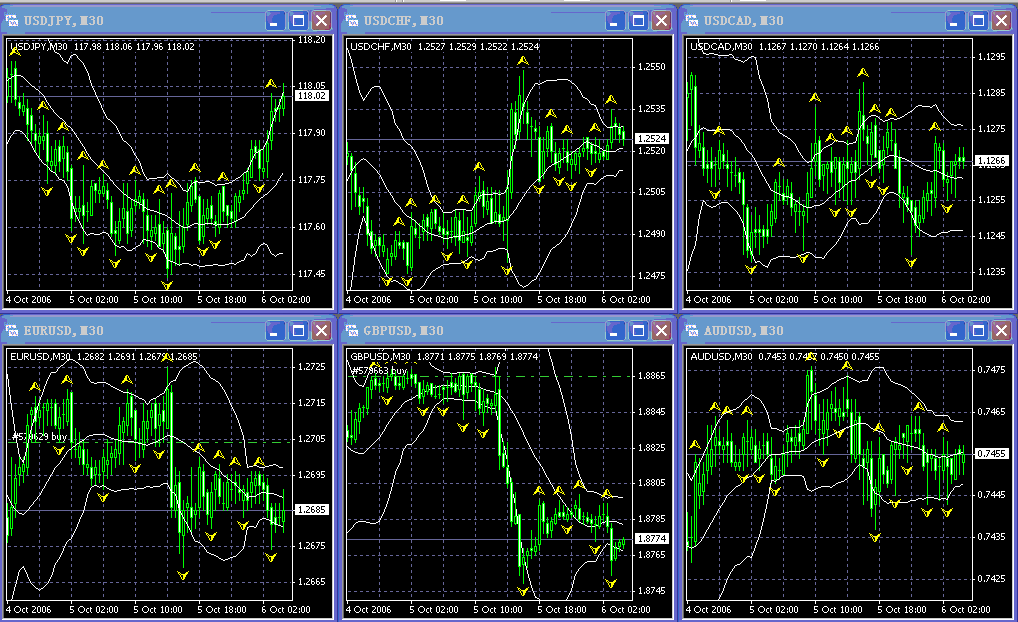
Task: Close the EURUSD chart window
Action: tap(321, 330)
